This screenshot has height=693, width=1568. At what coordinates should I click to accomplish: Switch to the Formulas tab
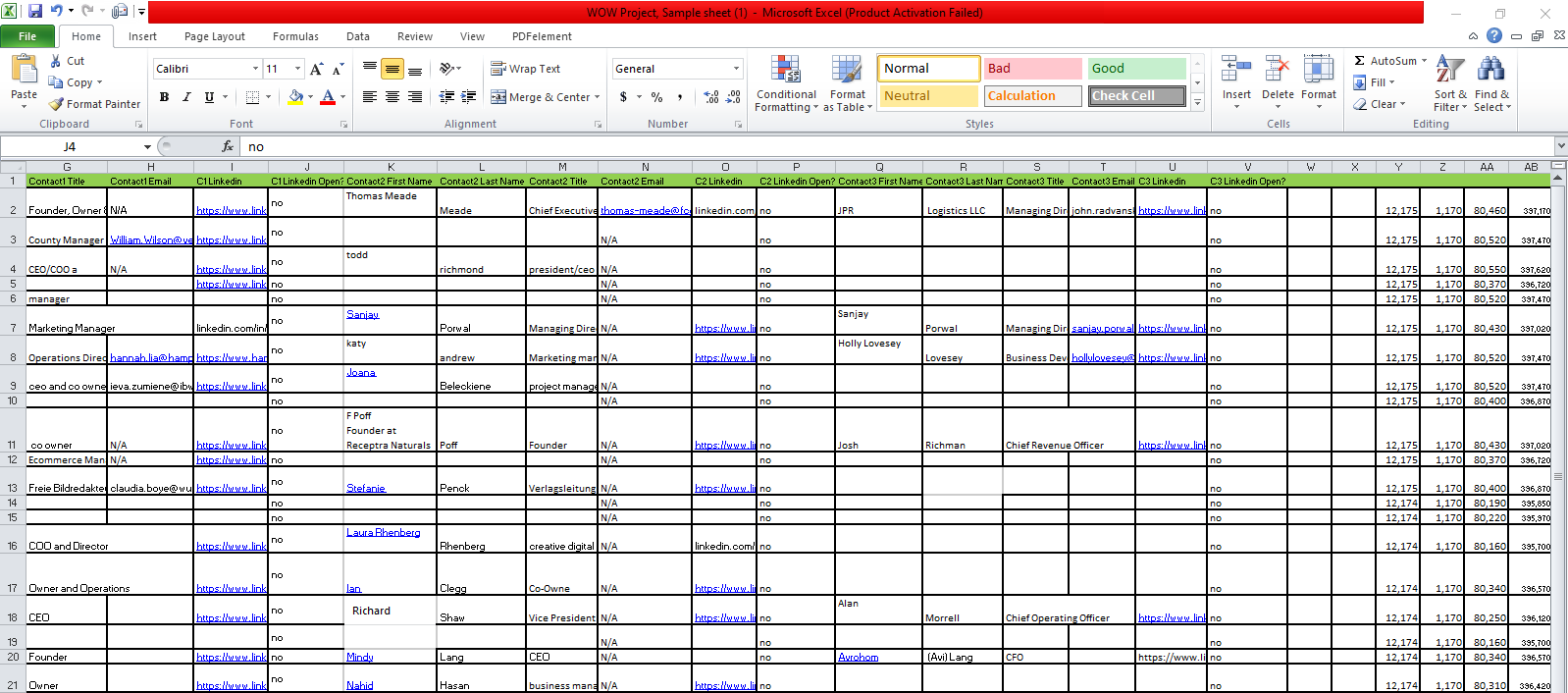click(x=295, y=36)
